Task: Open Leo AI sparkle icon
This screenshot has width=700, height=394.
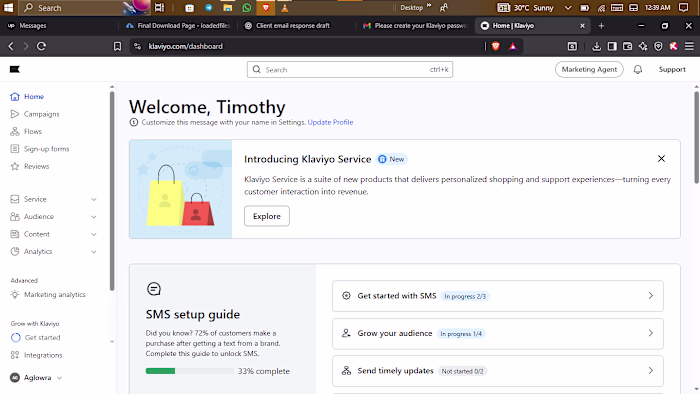Action: pyautogui.click(x=643, y=46)
